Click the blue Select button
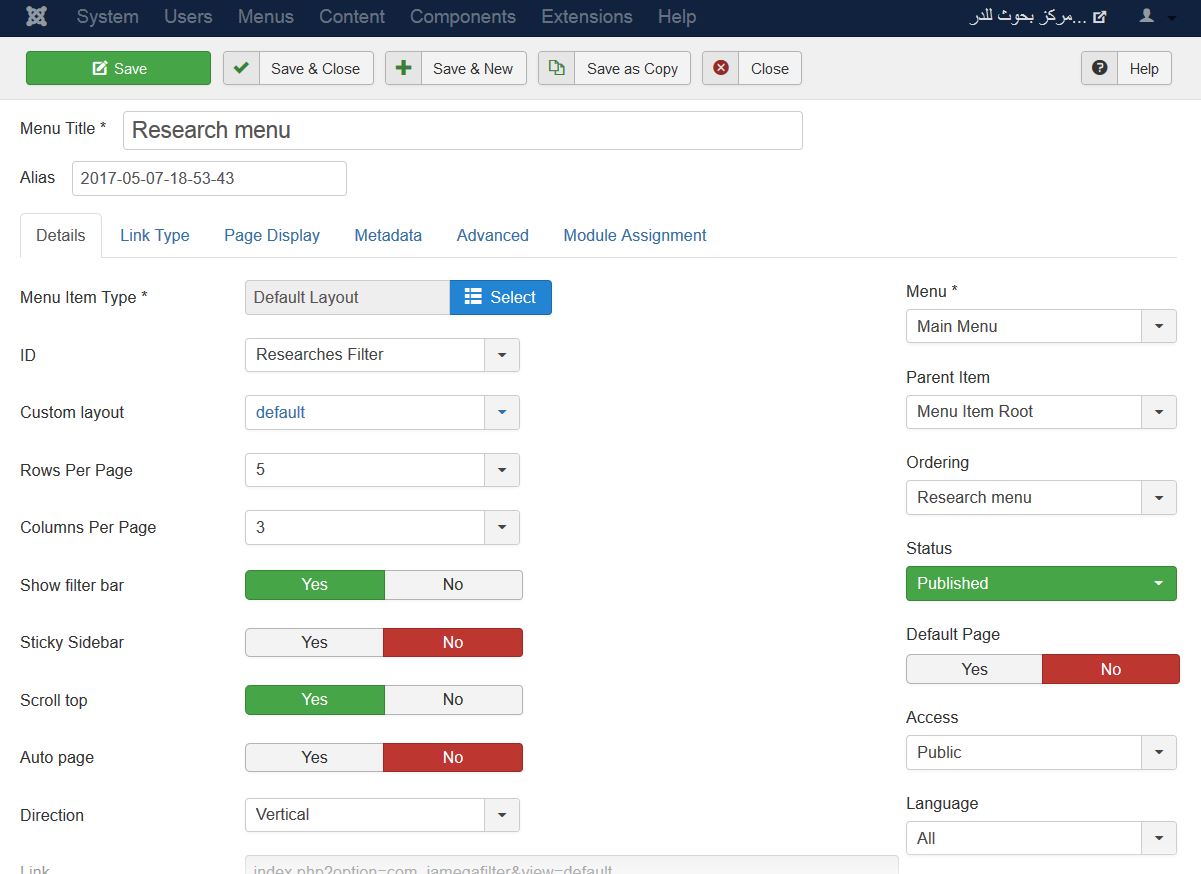Screen dimensions: 1201x874 pos(500,297)
